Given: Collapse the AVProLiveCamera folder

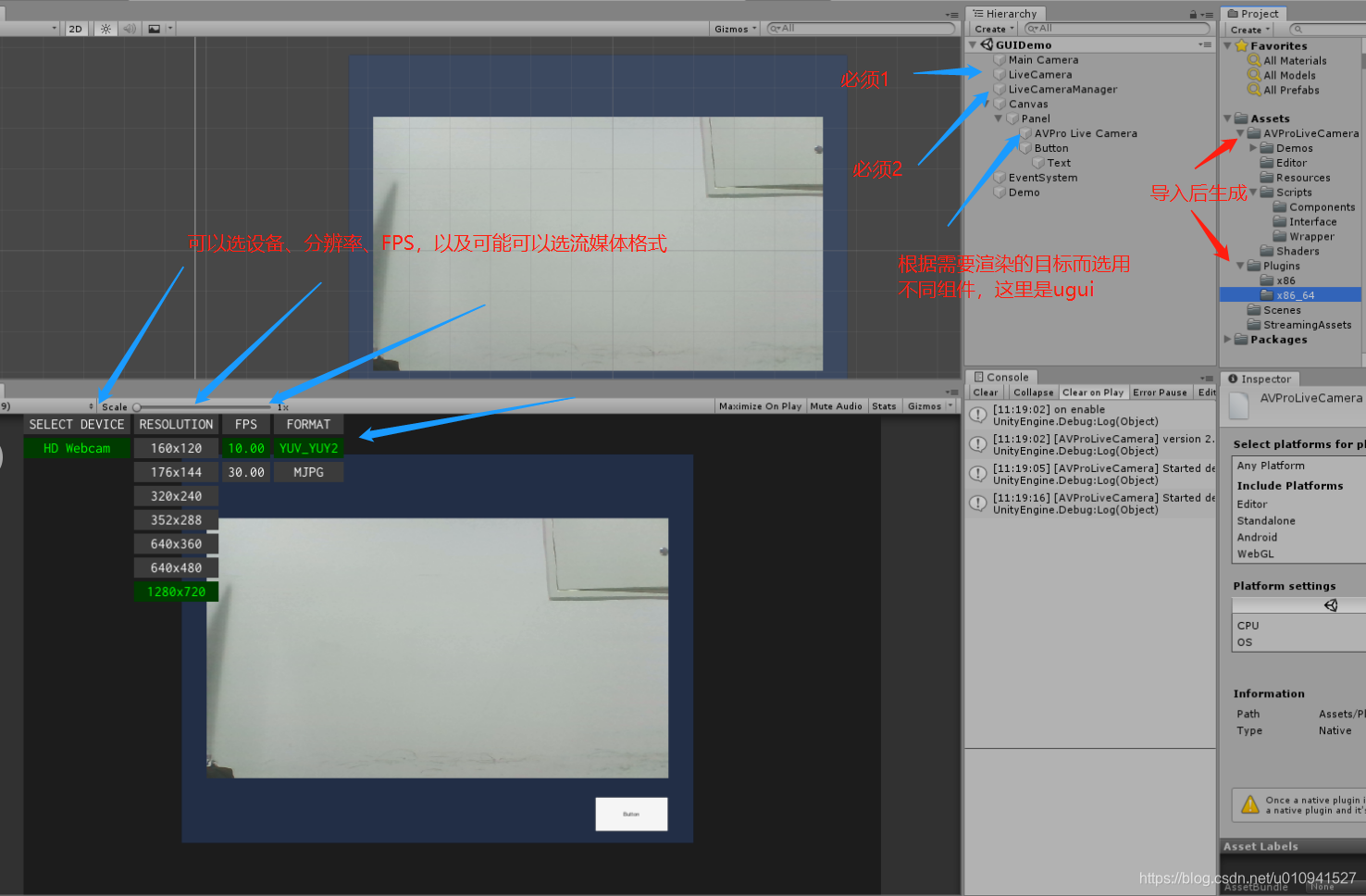Looking at the screenshot, I should point(1240,133).
